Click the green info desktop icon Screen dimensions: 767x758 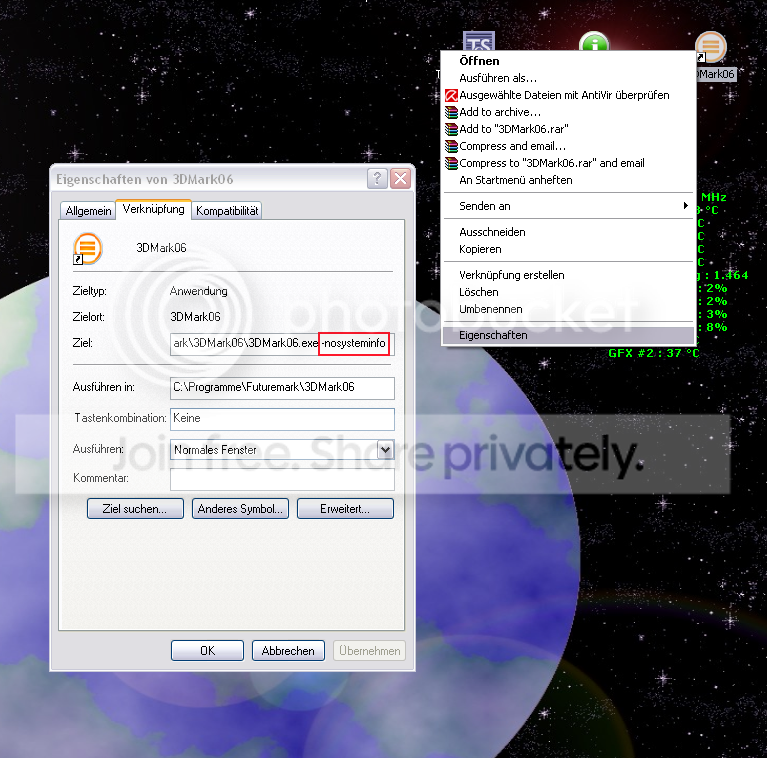595,44
